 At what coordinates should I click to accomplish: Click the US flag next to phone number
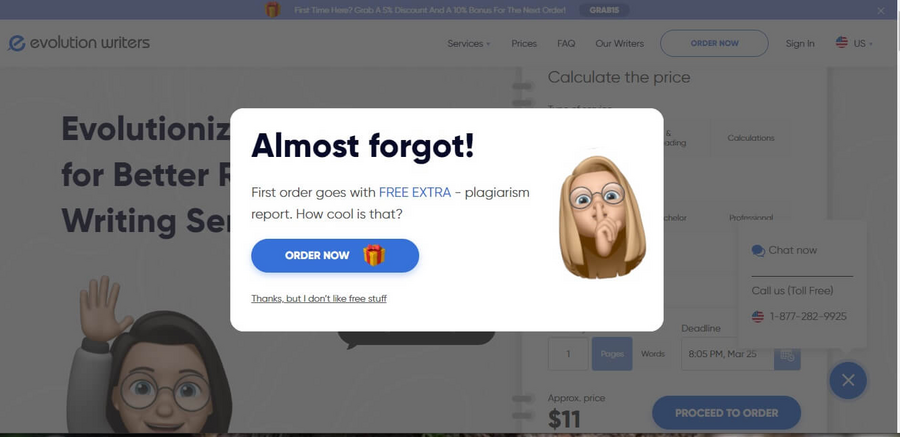(x=758, y=316)
